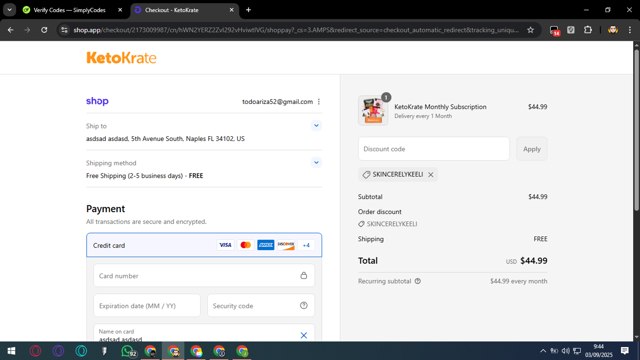The width and height of the screenshot is (640, 360).
Task: Open the red Opera taskbar icon
Action: [x=36, y=351]
